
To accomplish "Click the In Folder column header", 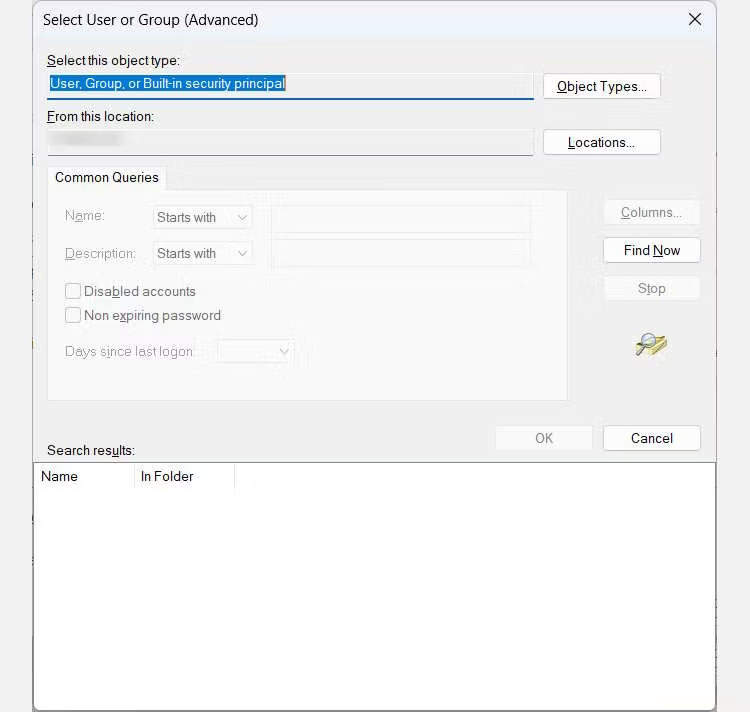I will coord(184,476).
